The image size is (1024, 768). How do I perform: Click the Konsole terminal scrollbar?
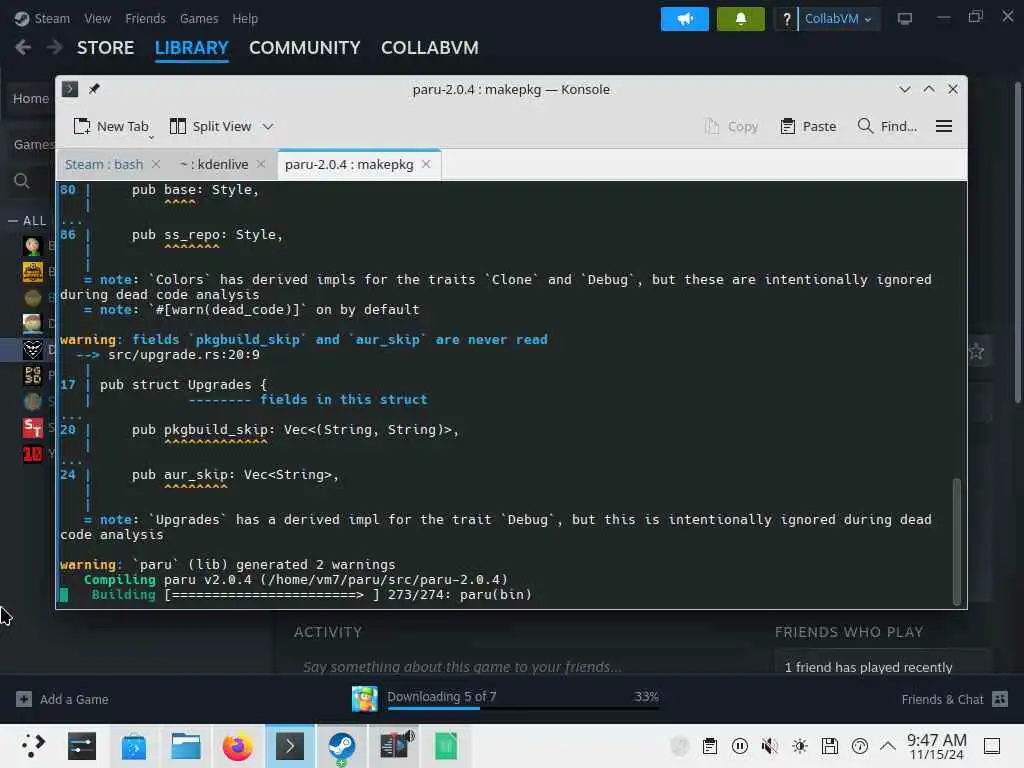pos(957,541)
